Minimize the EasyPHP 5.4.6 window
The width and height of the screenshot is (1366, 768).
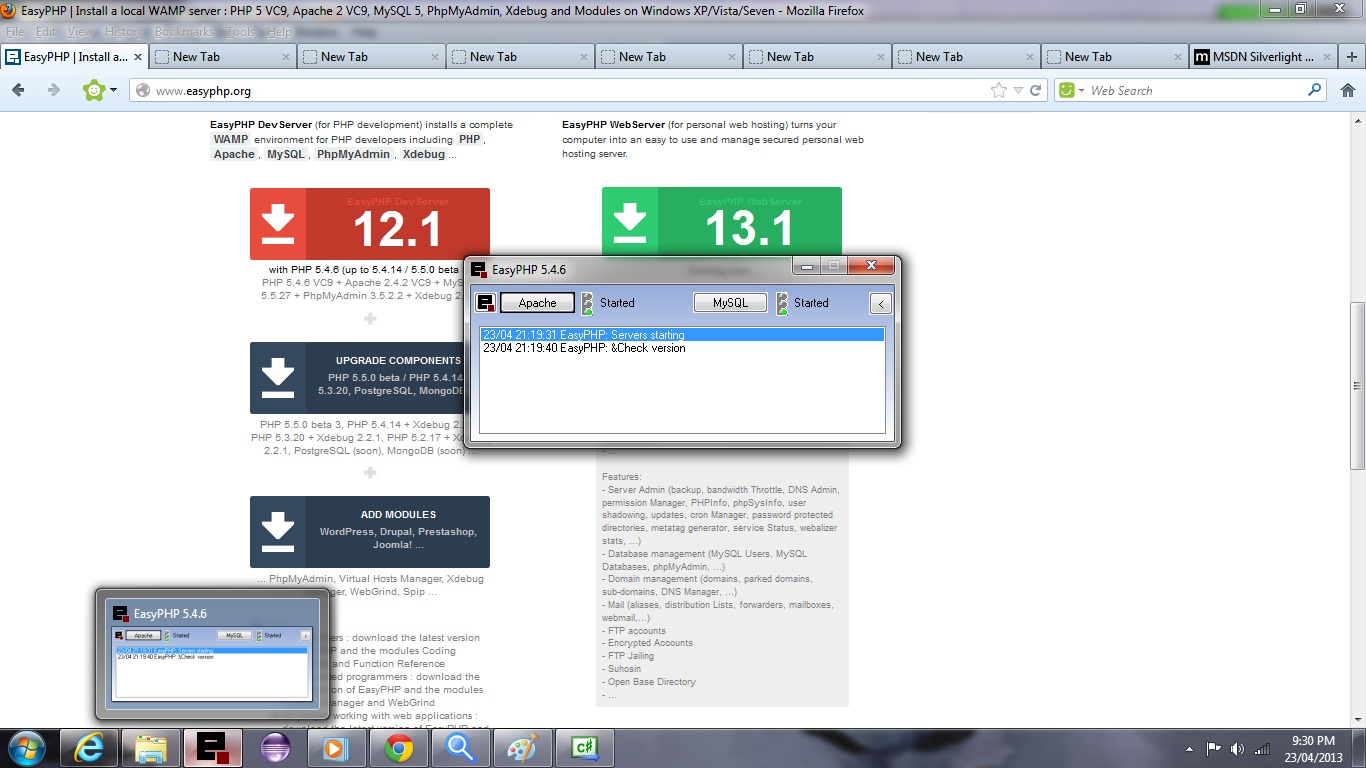pyautogui.click(x=807, y=265)
